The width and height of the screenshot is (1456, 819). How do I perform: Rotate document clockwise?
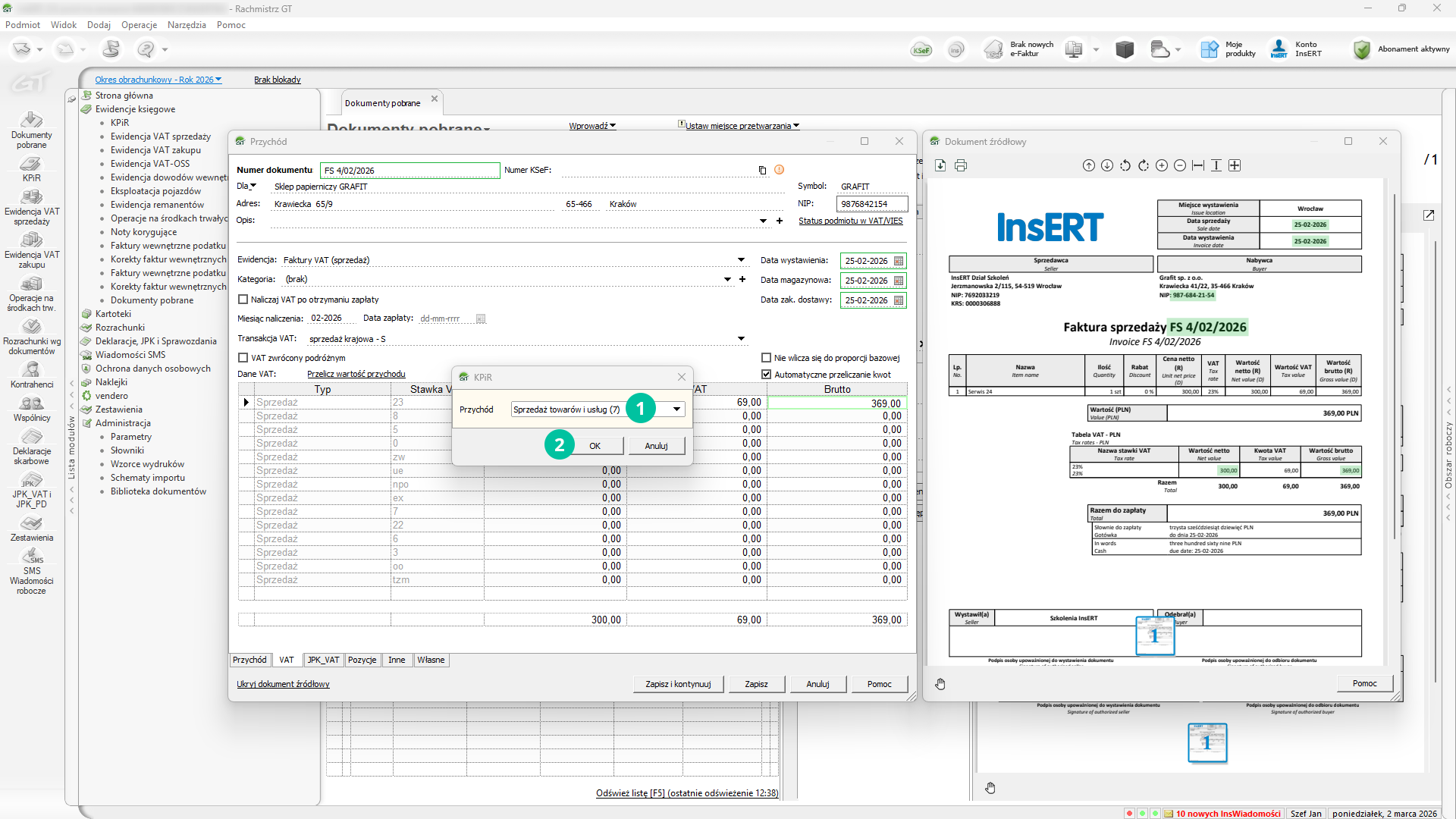point(1144,165)
